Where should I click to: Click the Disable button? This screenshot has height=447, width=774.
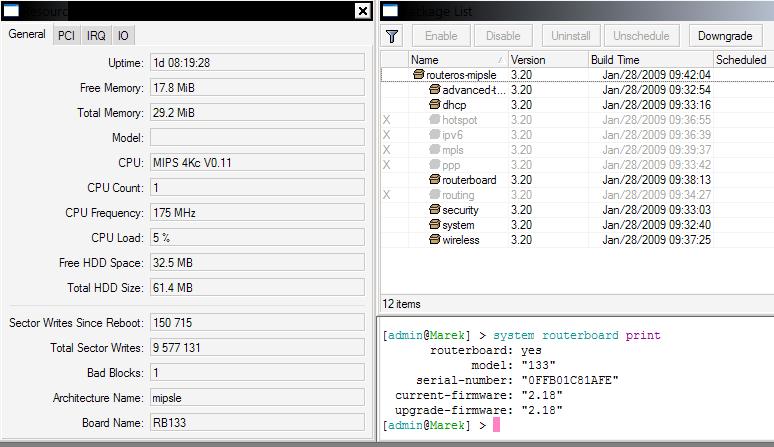(x=503, y=36)
